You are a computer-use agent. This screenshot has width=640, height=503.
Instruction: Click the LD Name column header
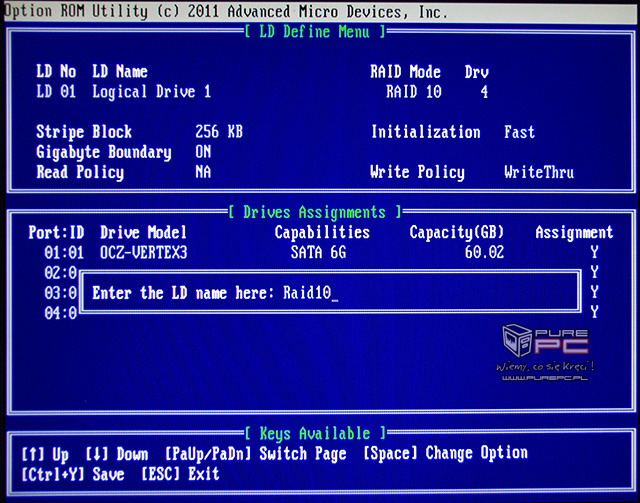(120, 72)
